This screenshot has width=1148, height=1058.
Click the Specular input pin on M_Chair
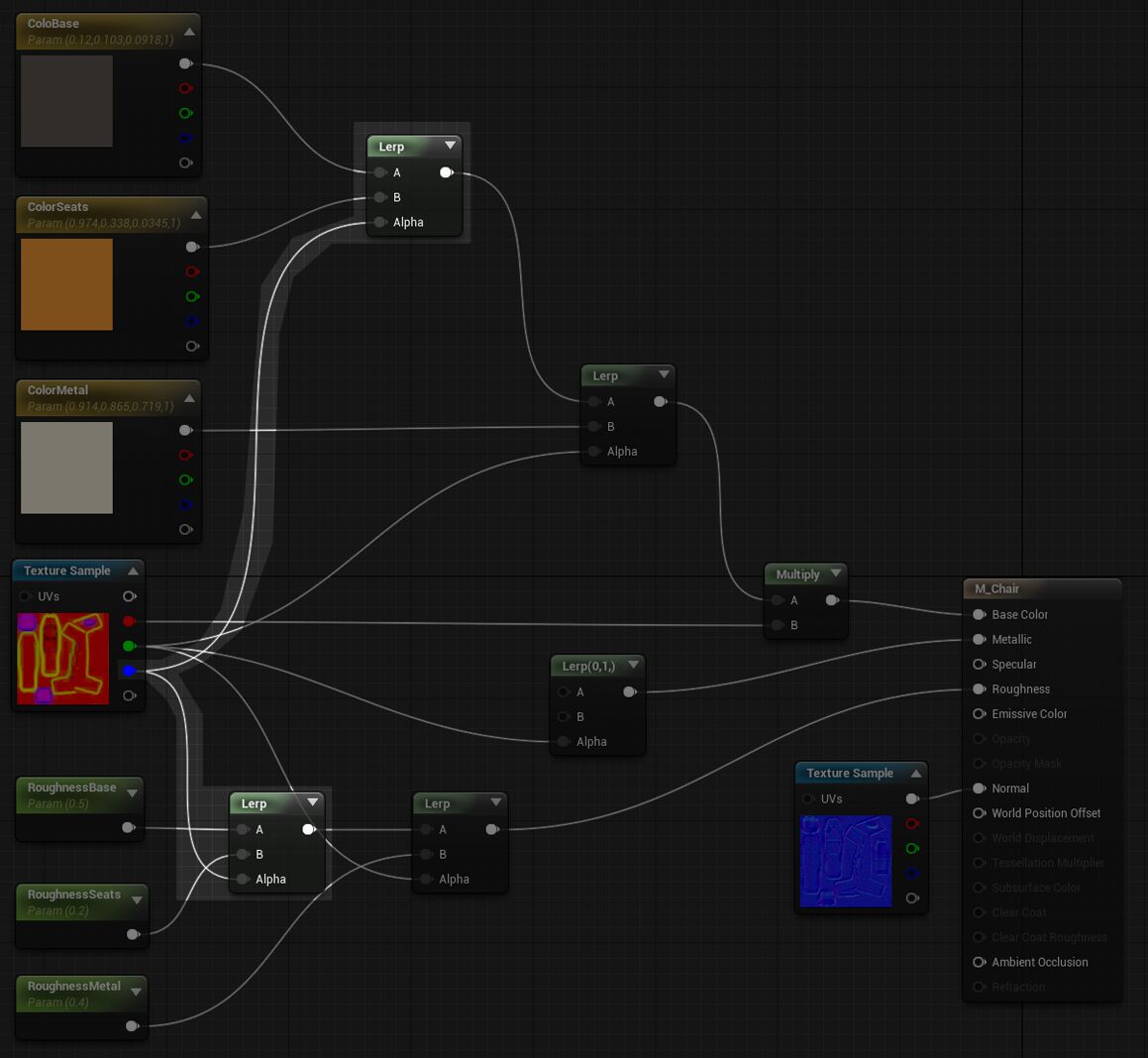[x=979, y=664]
